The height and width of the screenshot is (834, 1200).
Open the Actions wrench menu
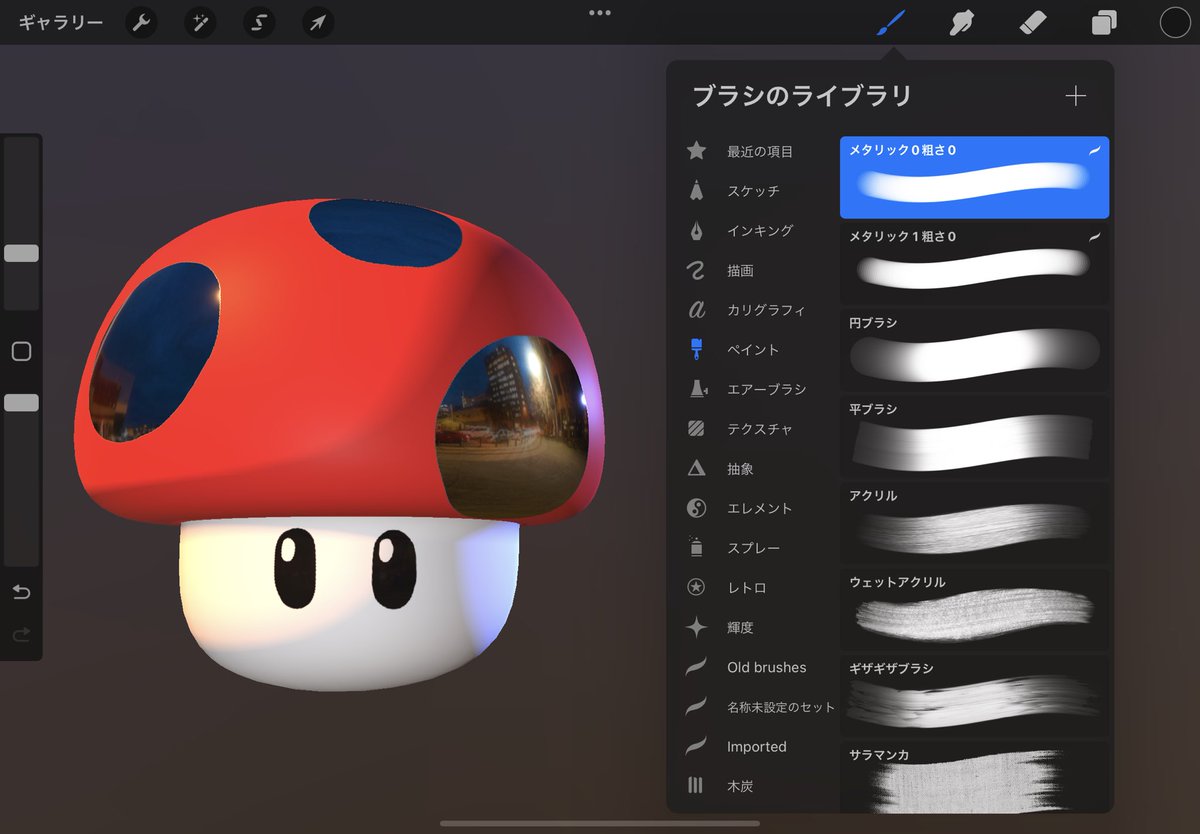pyautogui.click(x=142, y=22)
